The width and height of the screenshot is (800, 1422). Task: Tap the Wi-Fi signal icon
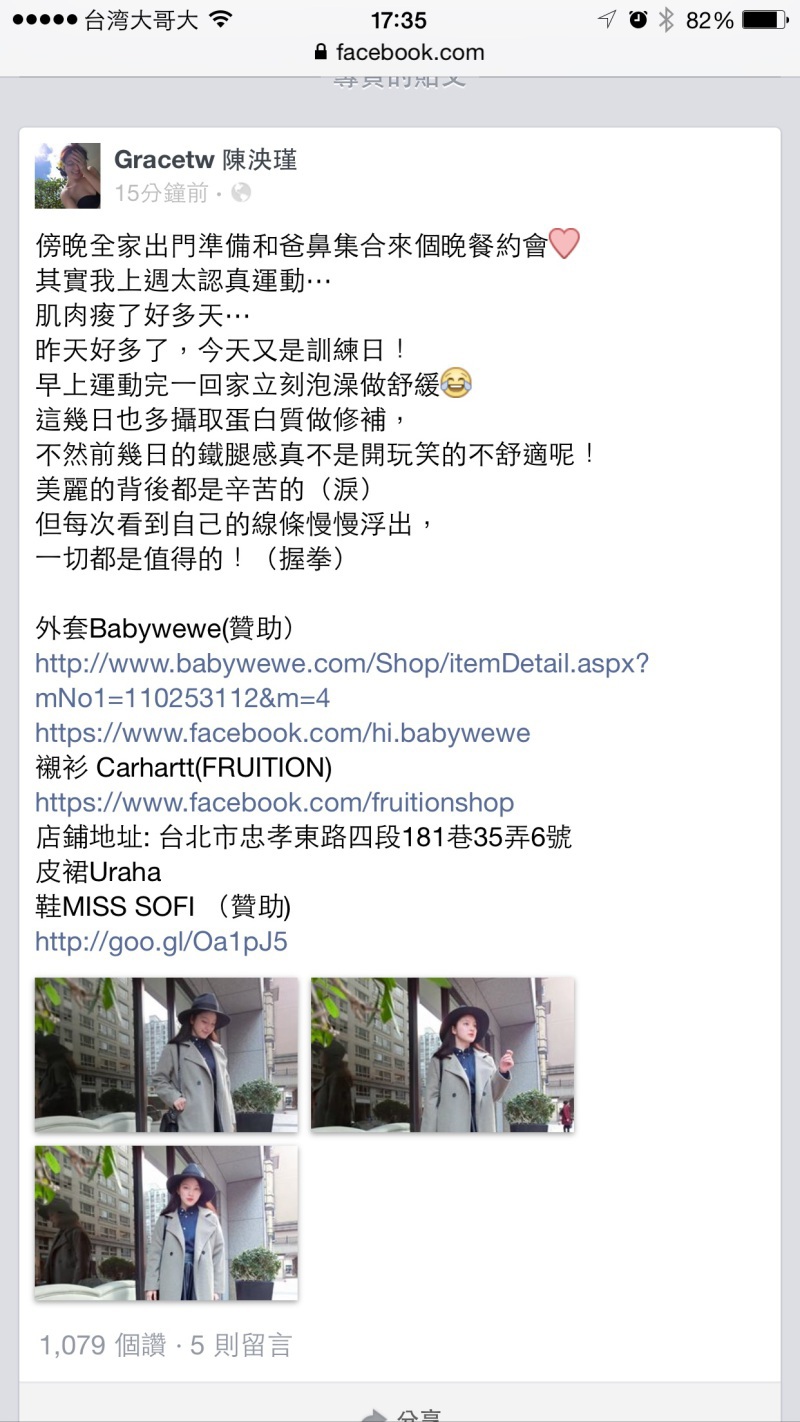[x=221, y=20]
